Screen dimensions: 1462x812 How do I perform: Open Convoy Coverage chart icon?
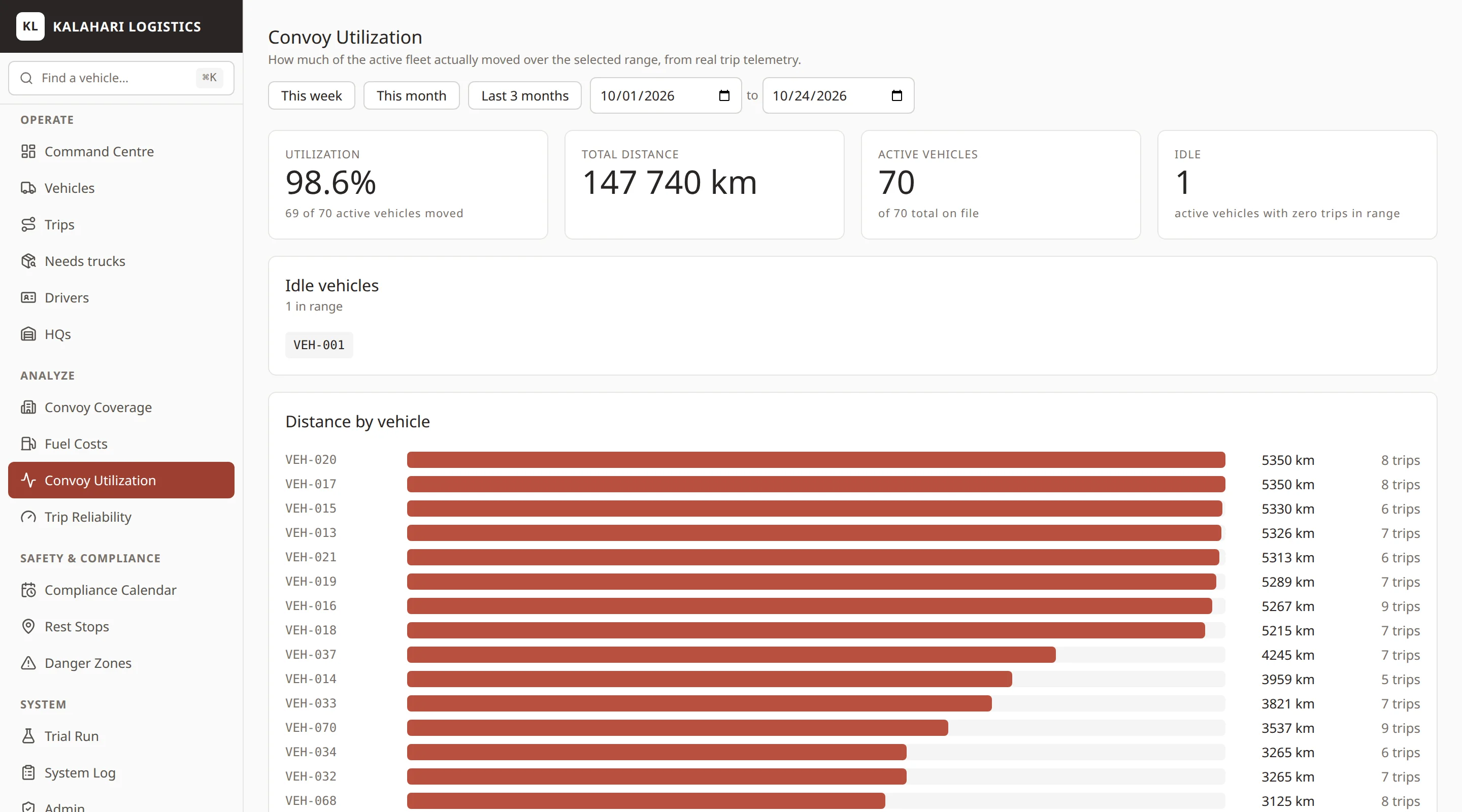[28, 408]
